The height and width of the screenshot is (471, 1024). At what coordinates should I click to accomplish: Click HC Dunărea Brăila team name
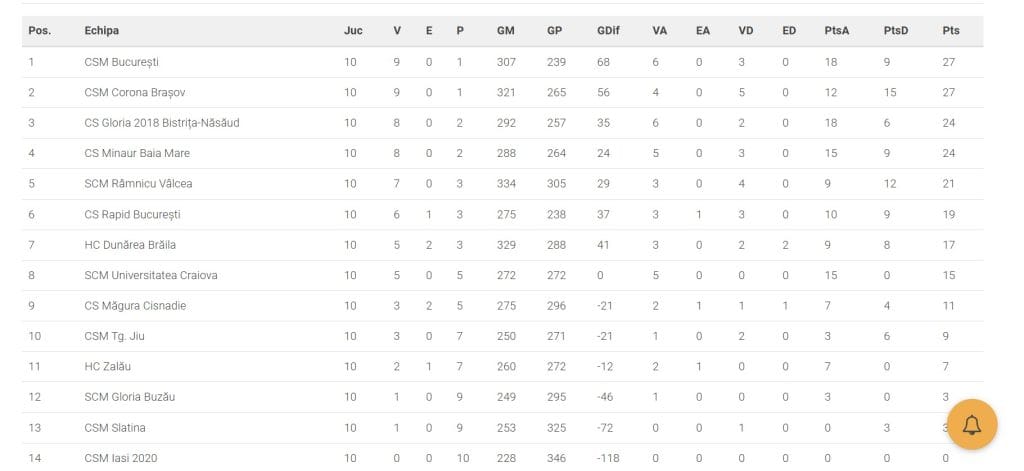[130, 245]
